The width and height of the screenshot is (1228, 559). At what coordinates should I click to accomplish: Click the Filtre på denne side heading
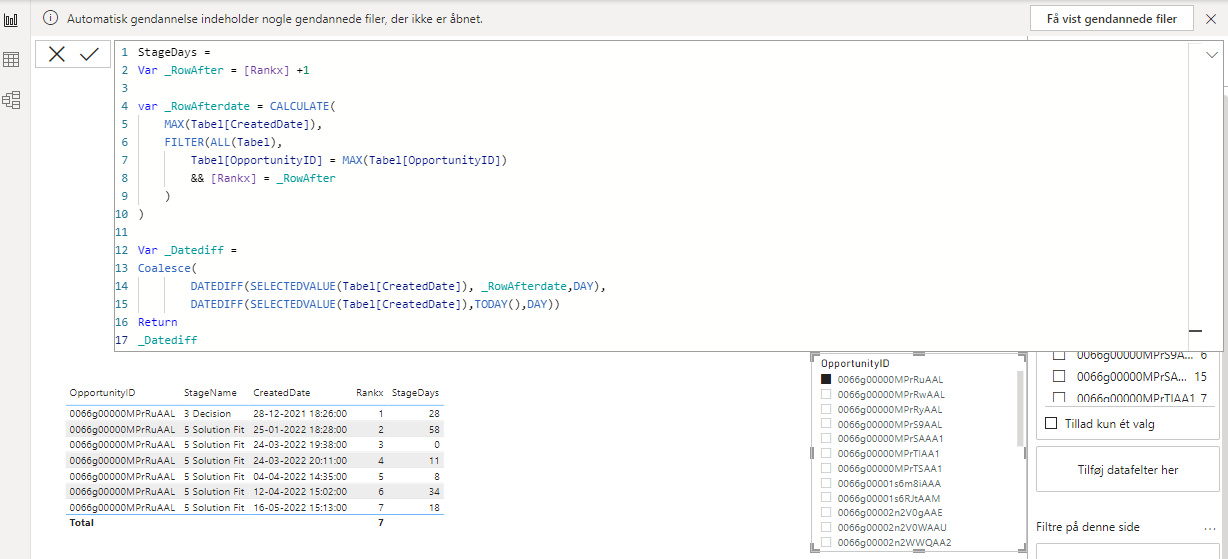coord(1088,527)
